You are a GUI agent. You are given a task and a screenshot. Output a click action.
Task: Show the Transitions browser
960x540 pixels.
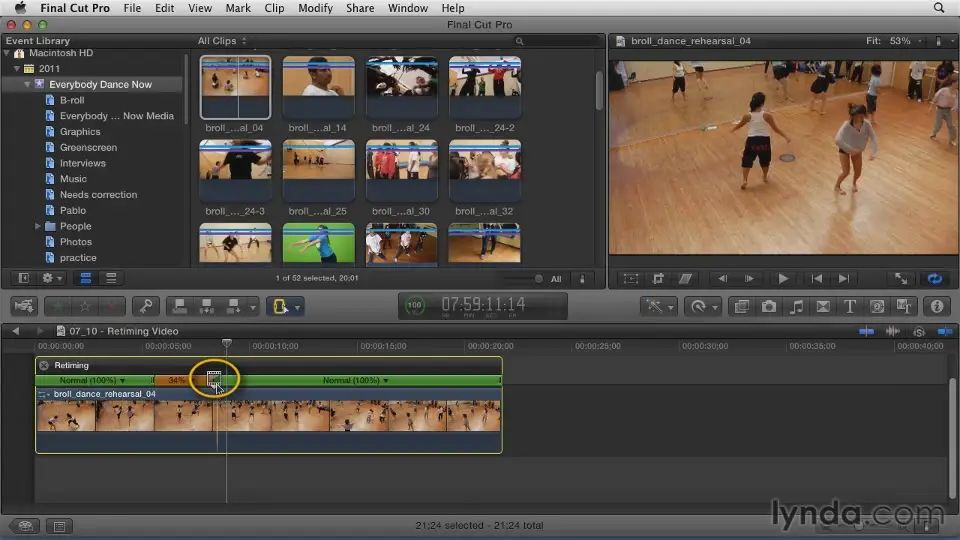pos(823,306)
